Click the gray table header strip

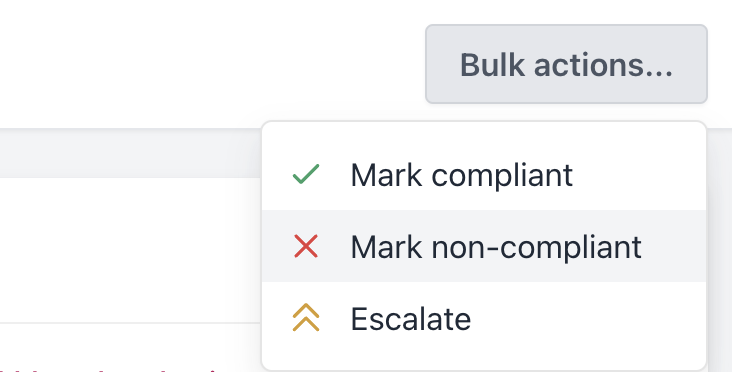131,153
